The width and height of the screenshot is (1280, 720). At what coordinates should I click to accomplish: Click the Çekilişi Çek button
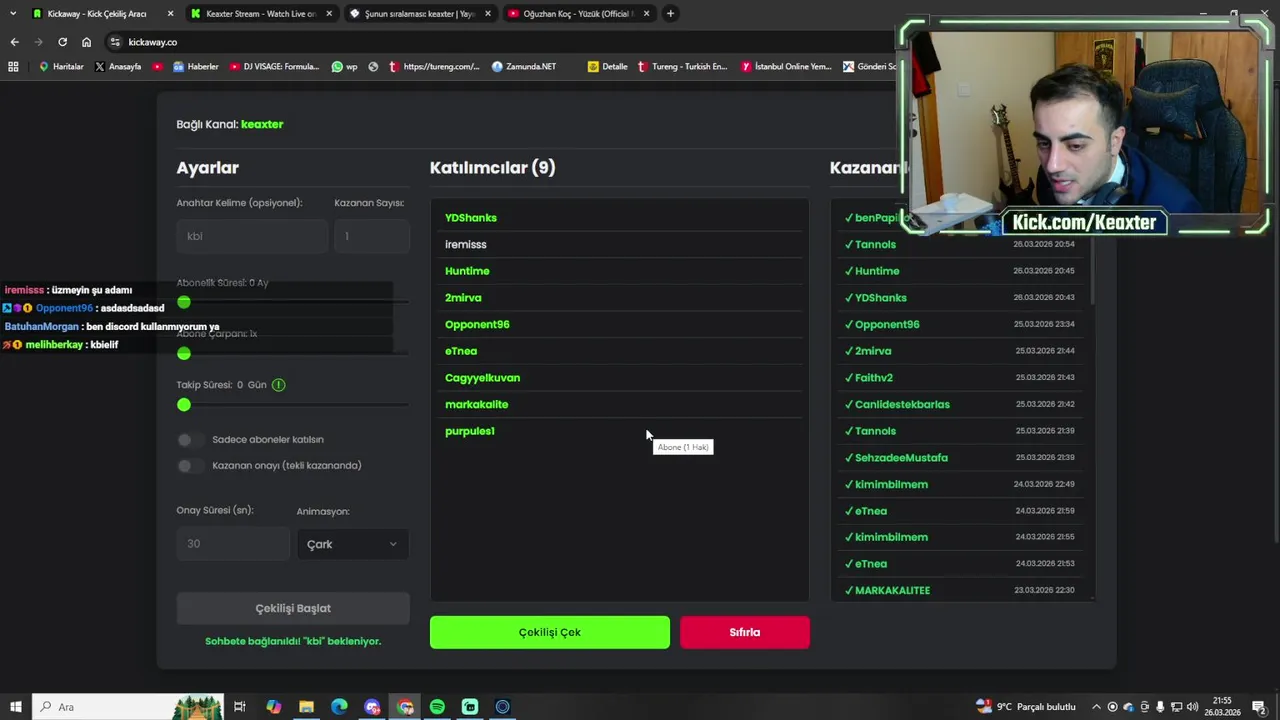(550, 633)
